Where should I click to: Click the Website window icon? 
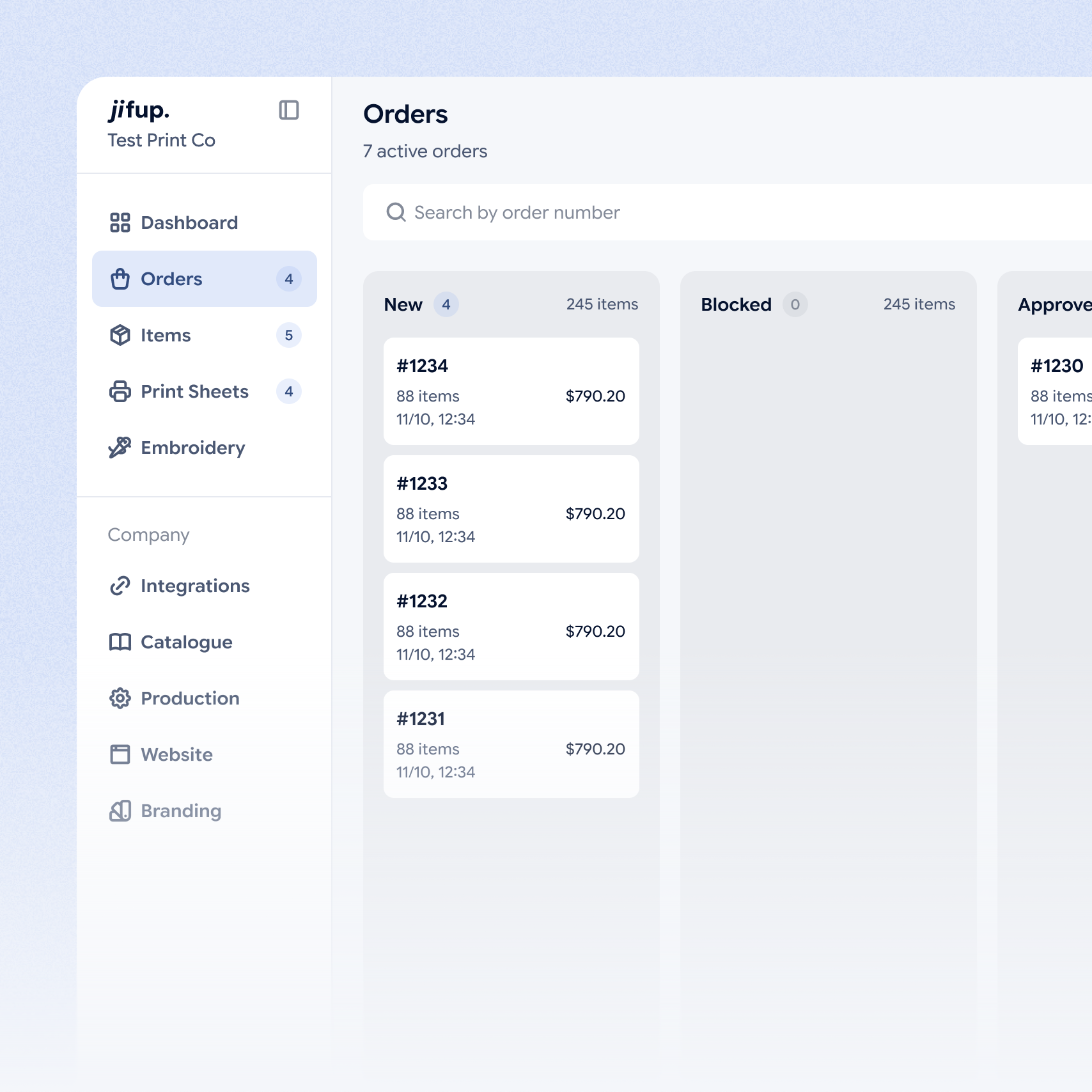coord(120,754)
